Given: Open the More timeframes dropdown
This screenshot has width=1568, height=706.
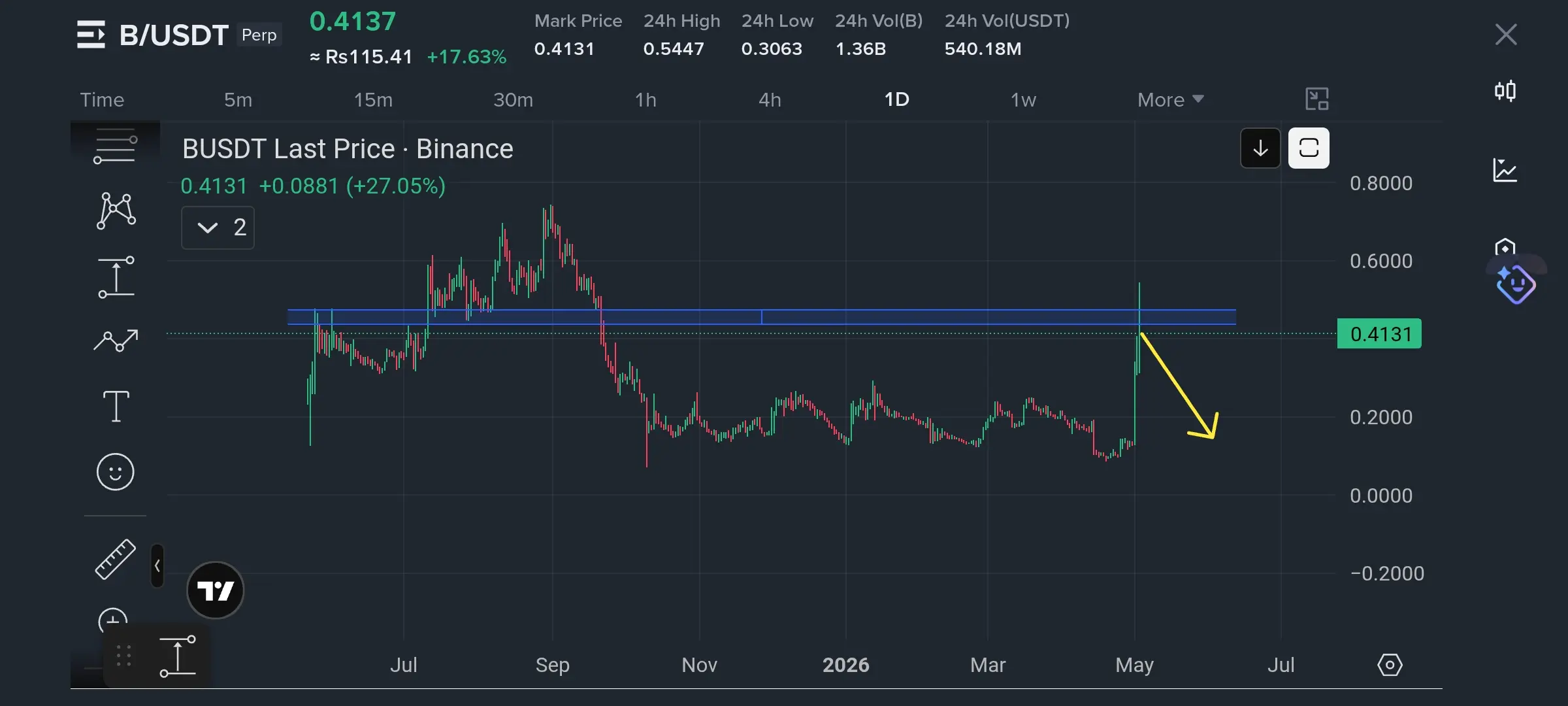Looking at the screenshot, I should coord(1171,99).
